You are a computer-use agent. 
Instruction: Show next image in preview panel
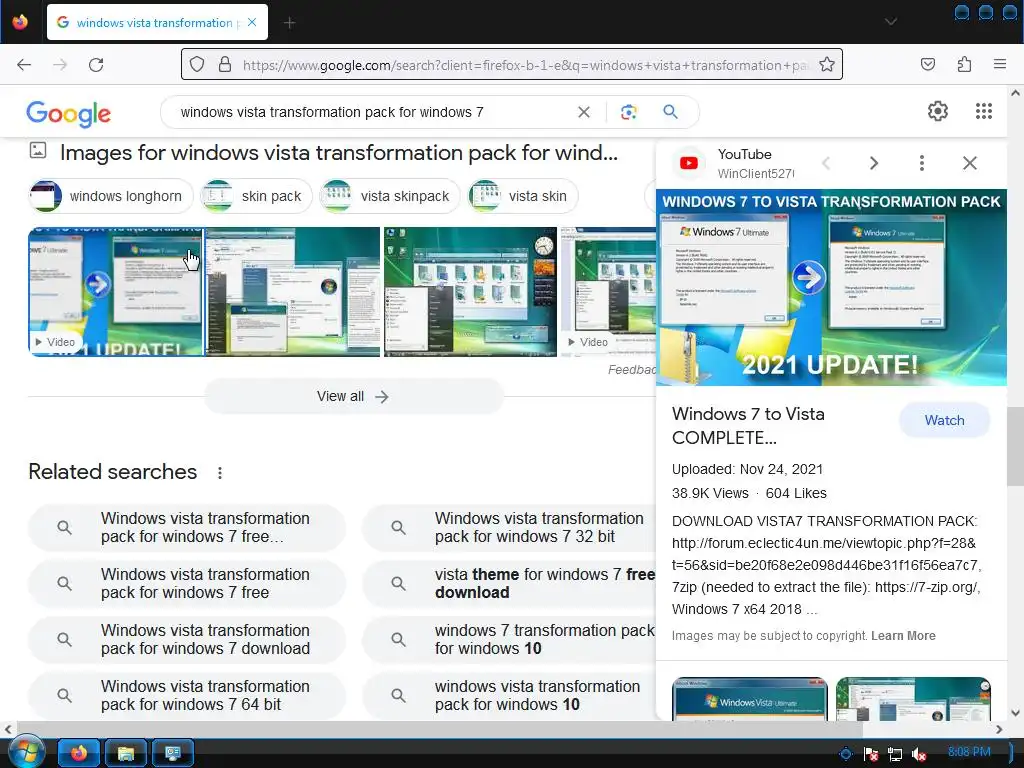tap(874, 163)
